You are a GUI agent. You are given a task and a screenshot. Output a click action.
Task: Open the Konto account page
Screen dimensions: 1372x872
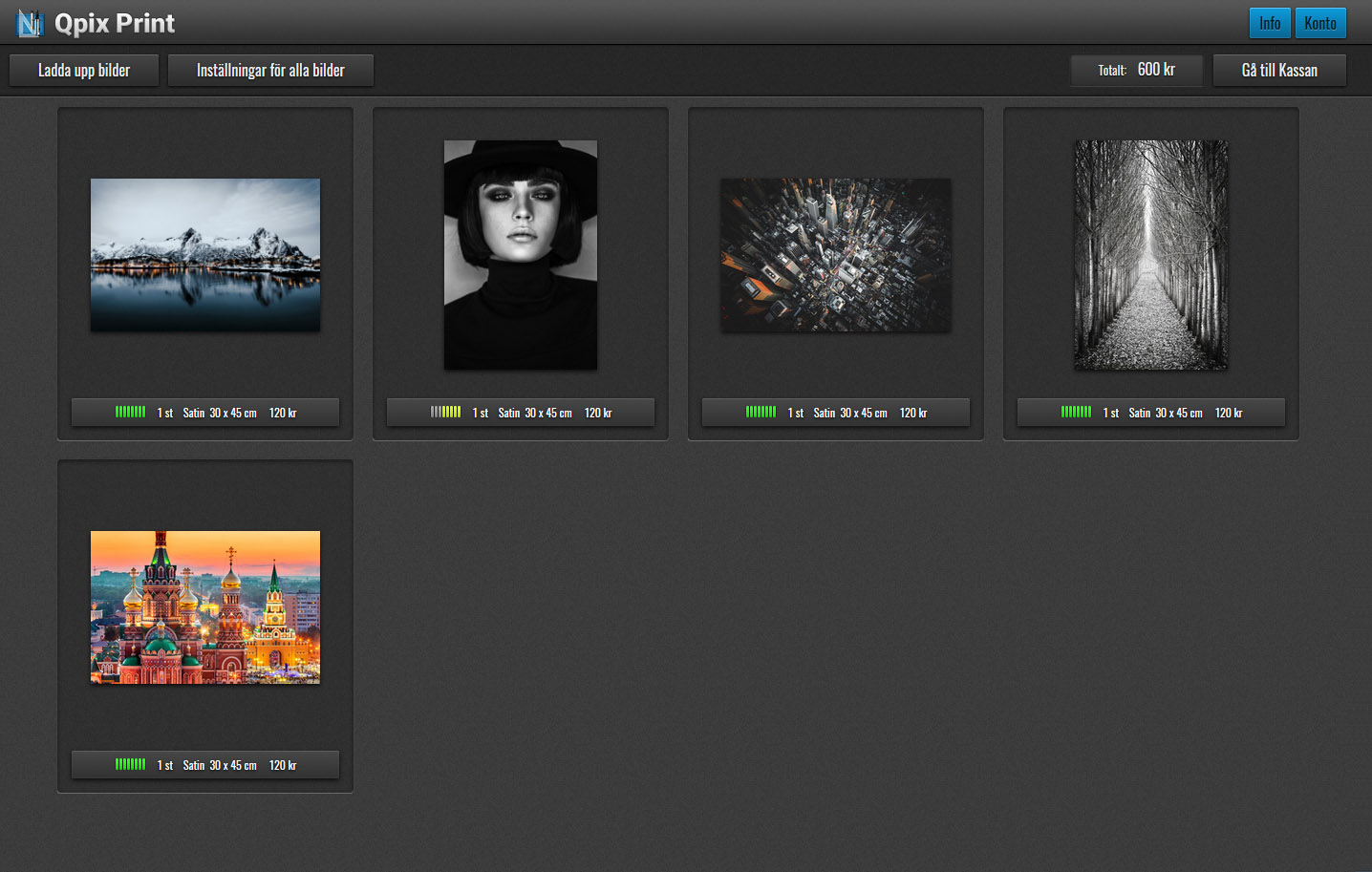[x=1320, y=23]
